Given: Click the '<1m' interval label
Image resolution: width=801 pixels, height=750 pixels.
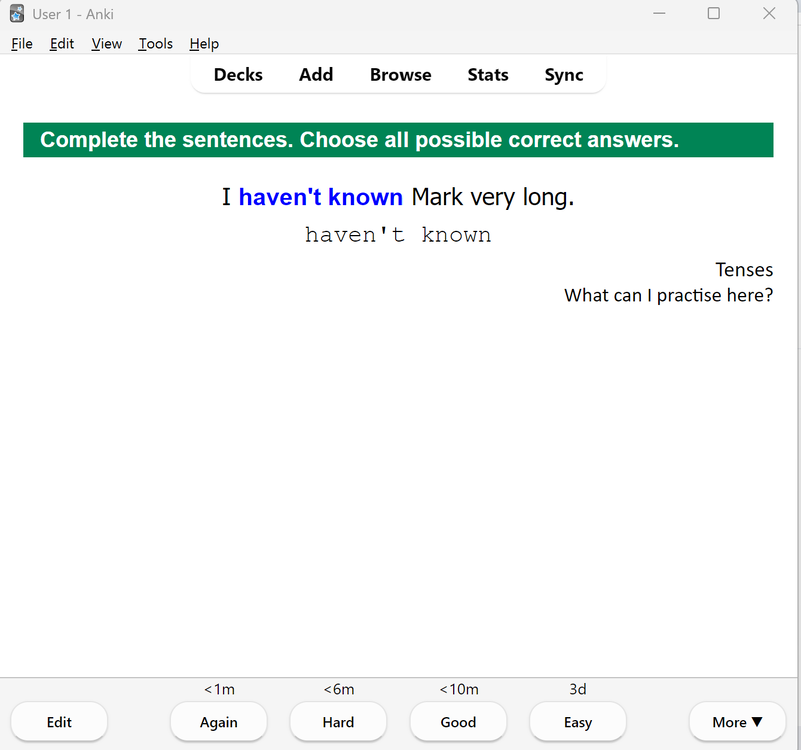Looking at the screenshot, I should (x=219, y=689).
